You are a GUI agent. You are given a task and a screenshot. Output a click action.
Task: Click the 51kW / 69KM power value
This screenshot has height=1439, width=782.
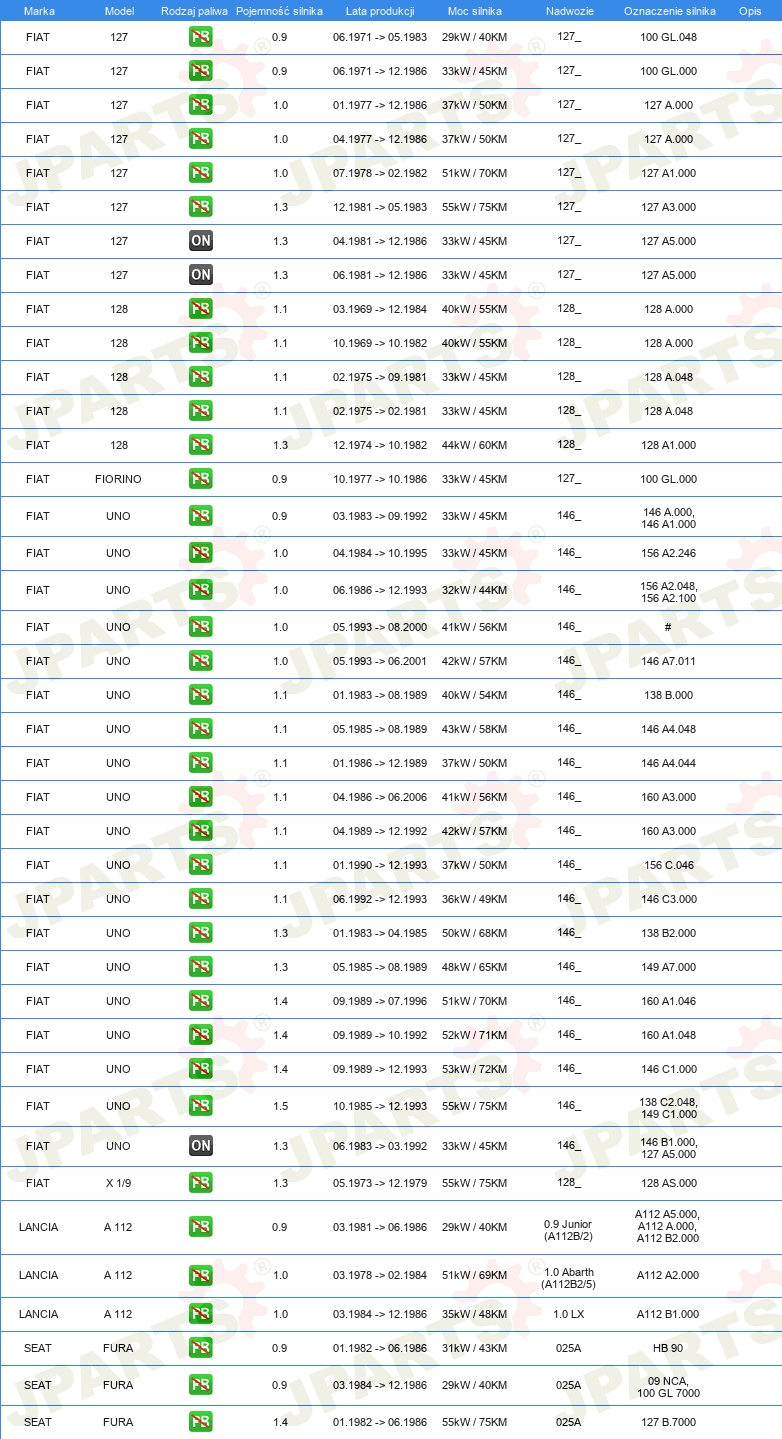coord(474,1275)
